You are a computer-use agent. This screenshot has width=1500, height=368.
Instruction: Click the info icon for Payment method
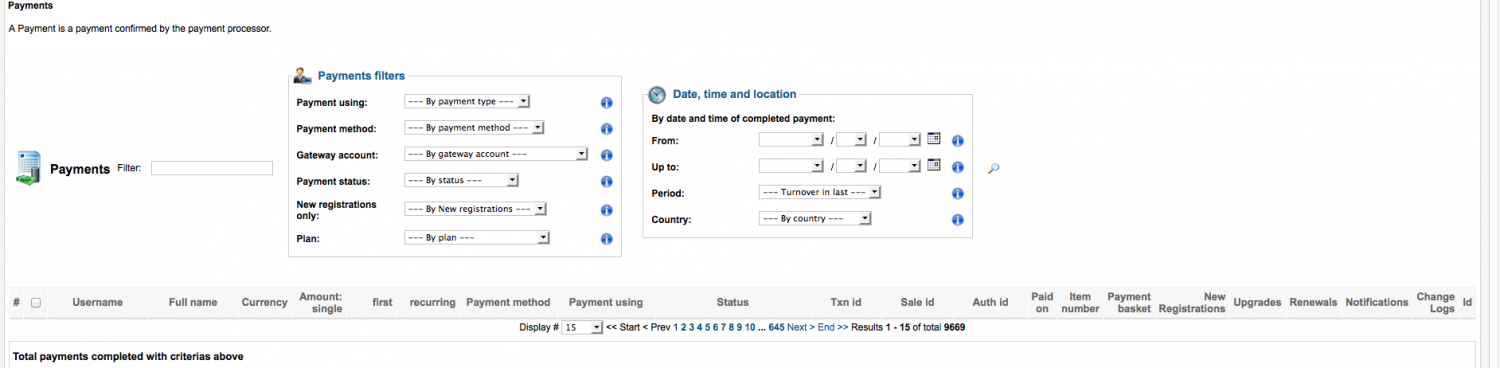pyautogui.click(x=606, y=129)
